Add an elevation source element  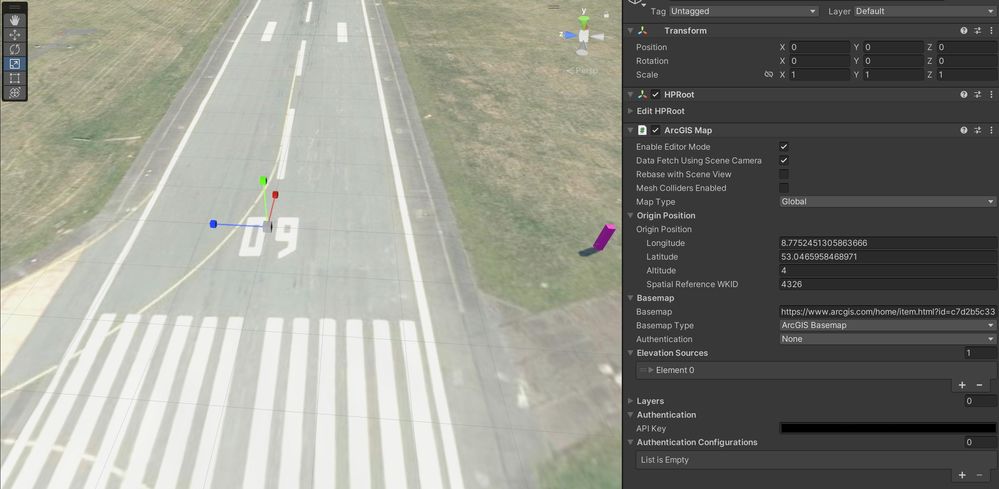click(x=962, y=385)
